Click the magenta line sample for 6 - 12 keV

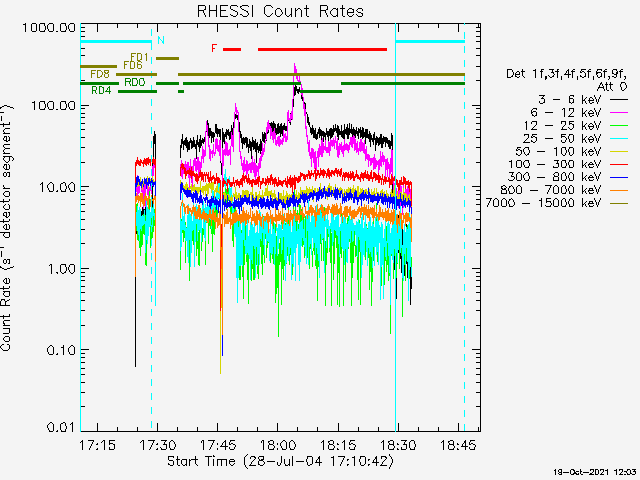[x=619, y=113]
